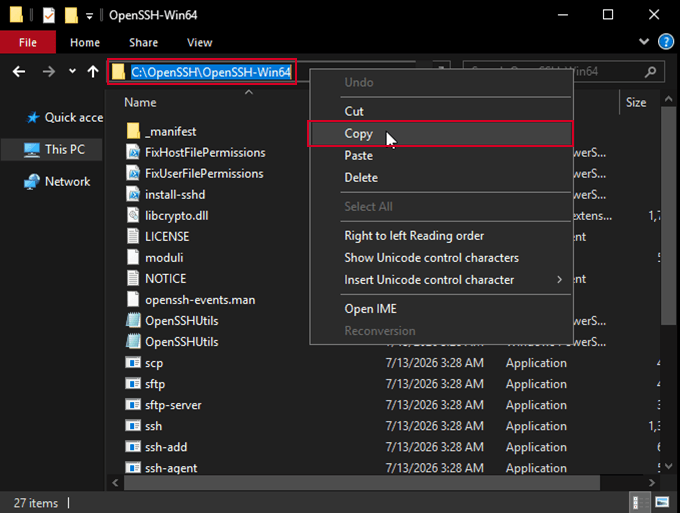Screen dimensions: 680x513
Task: Click the Forward navigation arrow
Action: (49, 72)
